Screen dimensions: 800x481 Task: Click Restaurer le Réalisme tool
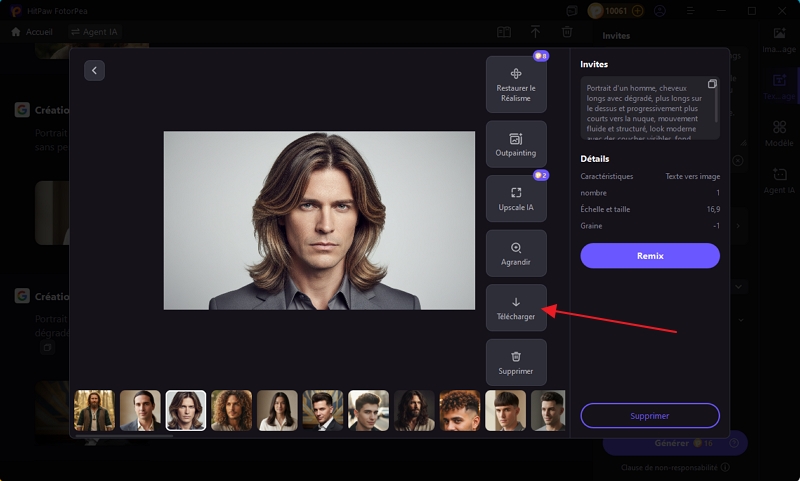pyautogui.click(x=516, y=84)
